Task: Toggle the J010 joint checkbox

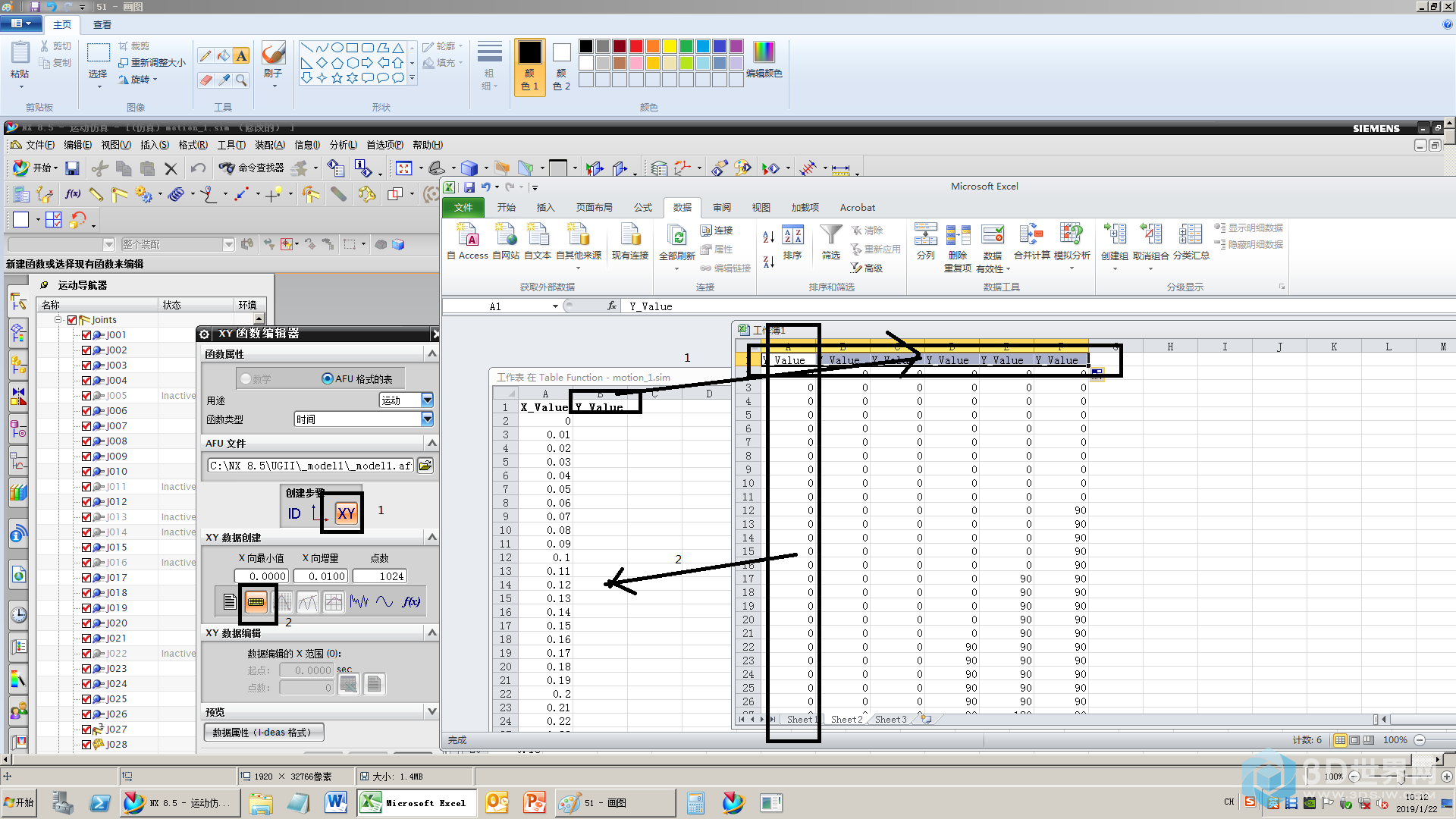Action: click(86, 471)
